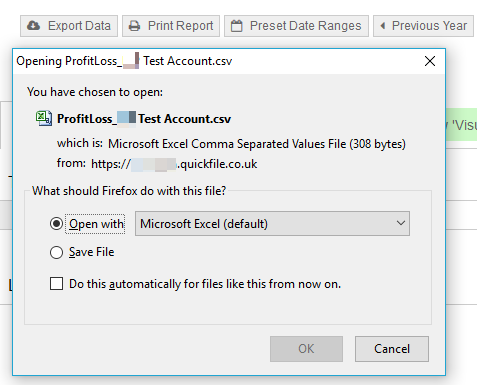Click the green notification banner behind the dialog
The height and width of the screenshot is (385, 477).
click(461, 124)
